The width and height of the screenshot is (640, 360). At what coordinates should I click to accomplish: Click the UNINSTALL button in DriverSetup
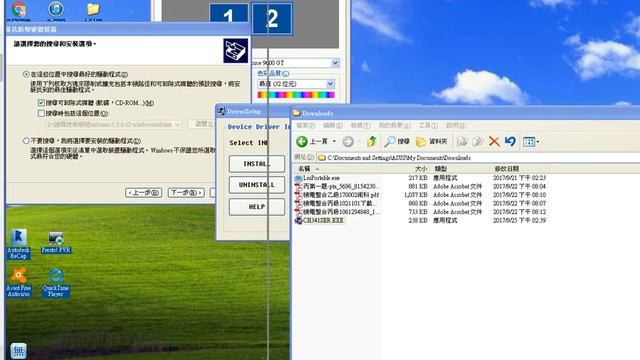point(257,185)
